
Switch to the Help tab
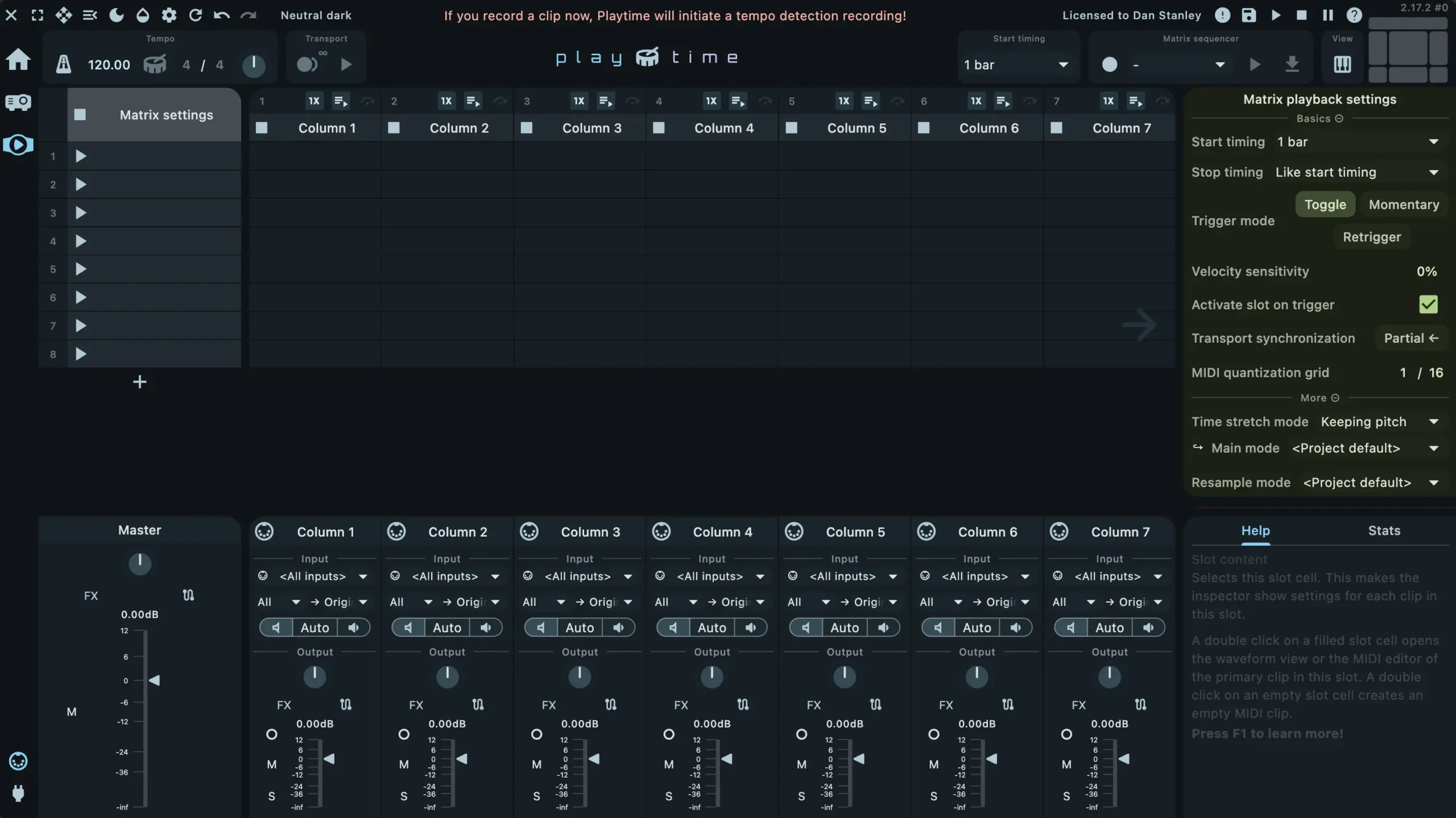1255,531
